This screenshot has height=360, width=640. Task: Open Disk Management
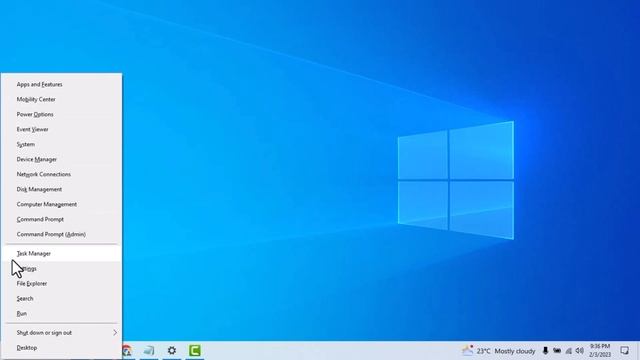[x=61, y=189]
